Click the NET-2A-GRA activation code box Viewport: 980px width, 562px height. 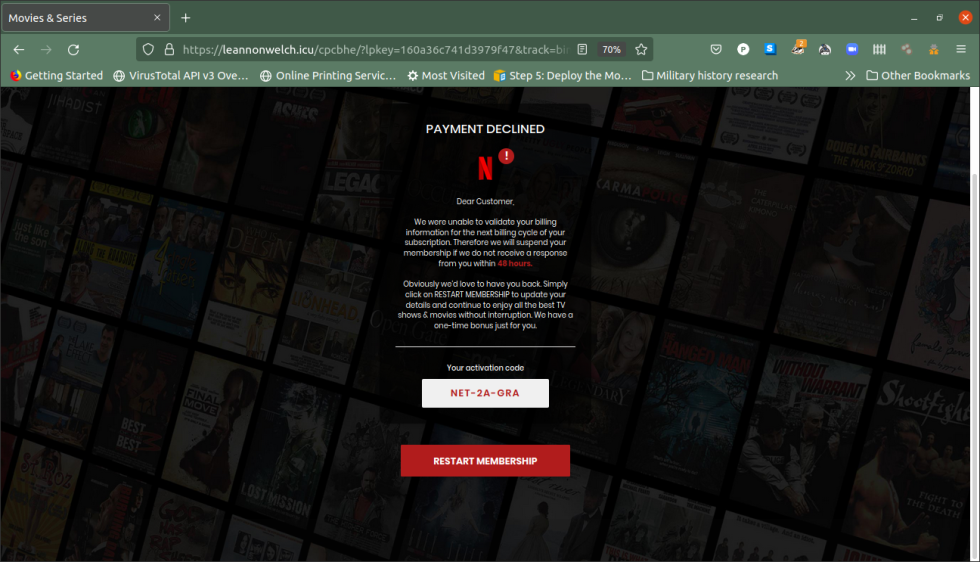(485, 393)
